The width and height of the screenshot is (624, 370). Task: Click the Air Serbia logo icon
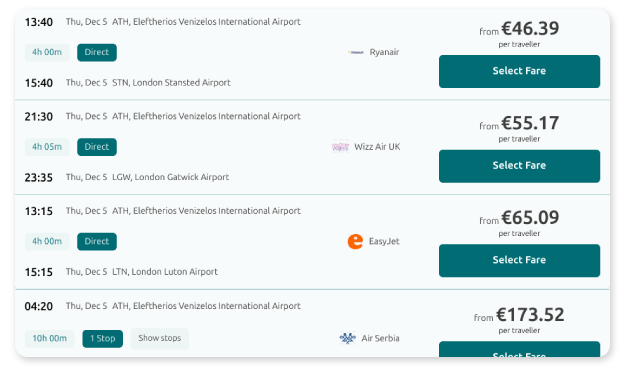pos(347,338)
